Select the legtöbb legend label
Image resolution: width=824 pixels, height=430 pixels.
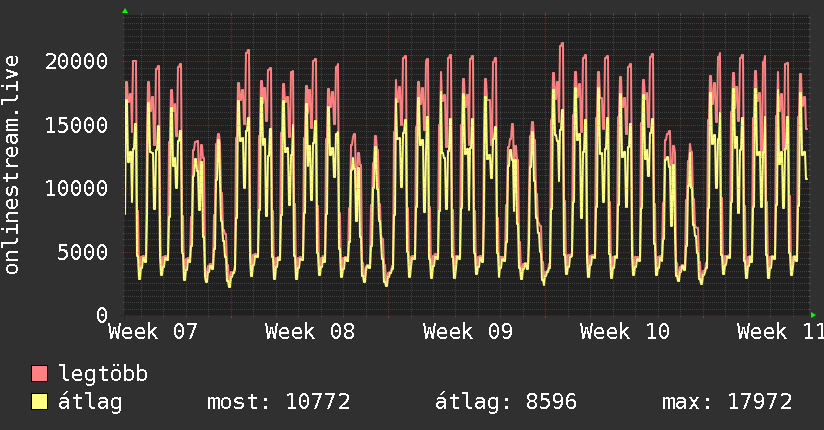click(x=103, y=373)
